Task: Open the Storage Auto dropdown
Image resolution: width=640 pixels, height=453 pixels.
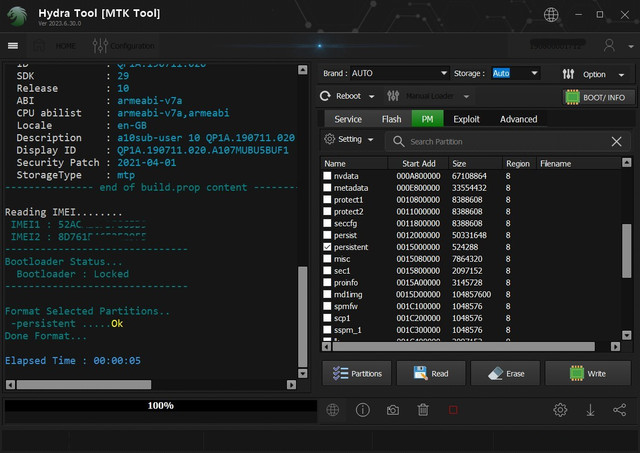Action: (x=515, y=73)
